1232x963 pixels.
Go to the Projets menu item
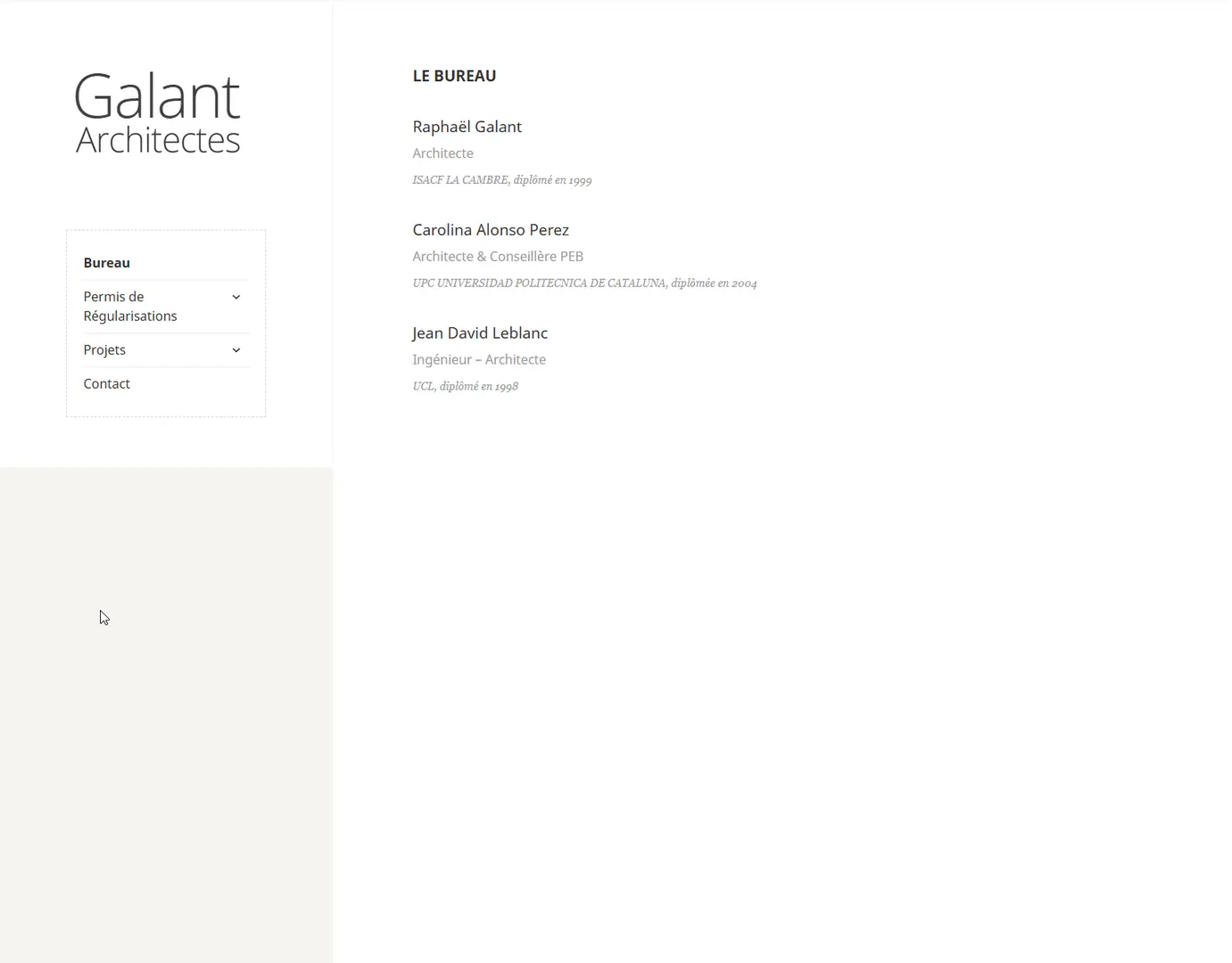[104, 350]
